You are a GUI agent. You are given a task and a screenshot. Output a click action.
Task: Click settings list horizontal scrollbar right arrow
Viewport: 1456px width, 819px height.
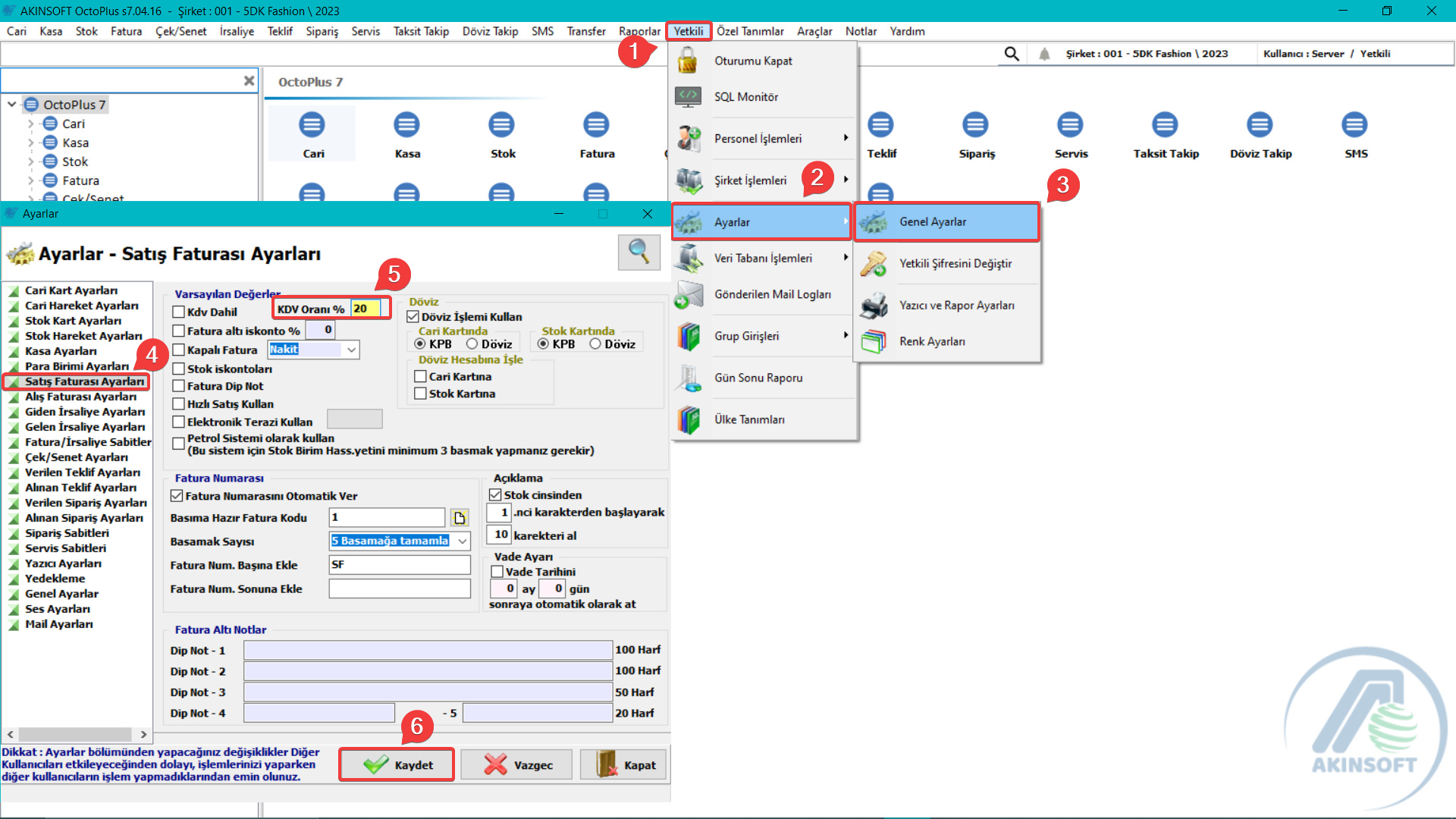tap(143, 735)
